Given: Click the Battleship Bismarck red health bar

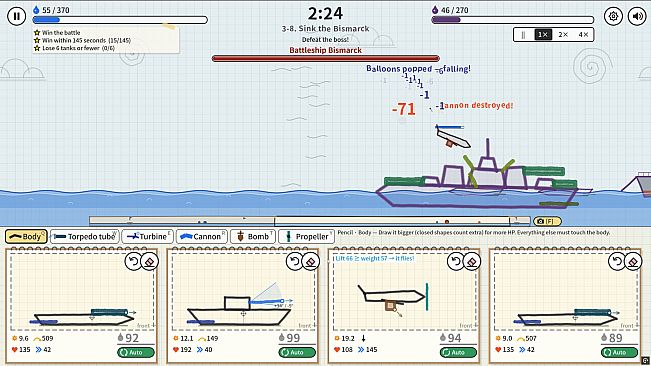Looking at the screenshot, I should [x=326, y=59].
